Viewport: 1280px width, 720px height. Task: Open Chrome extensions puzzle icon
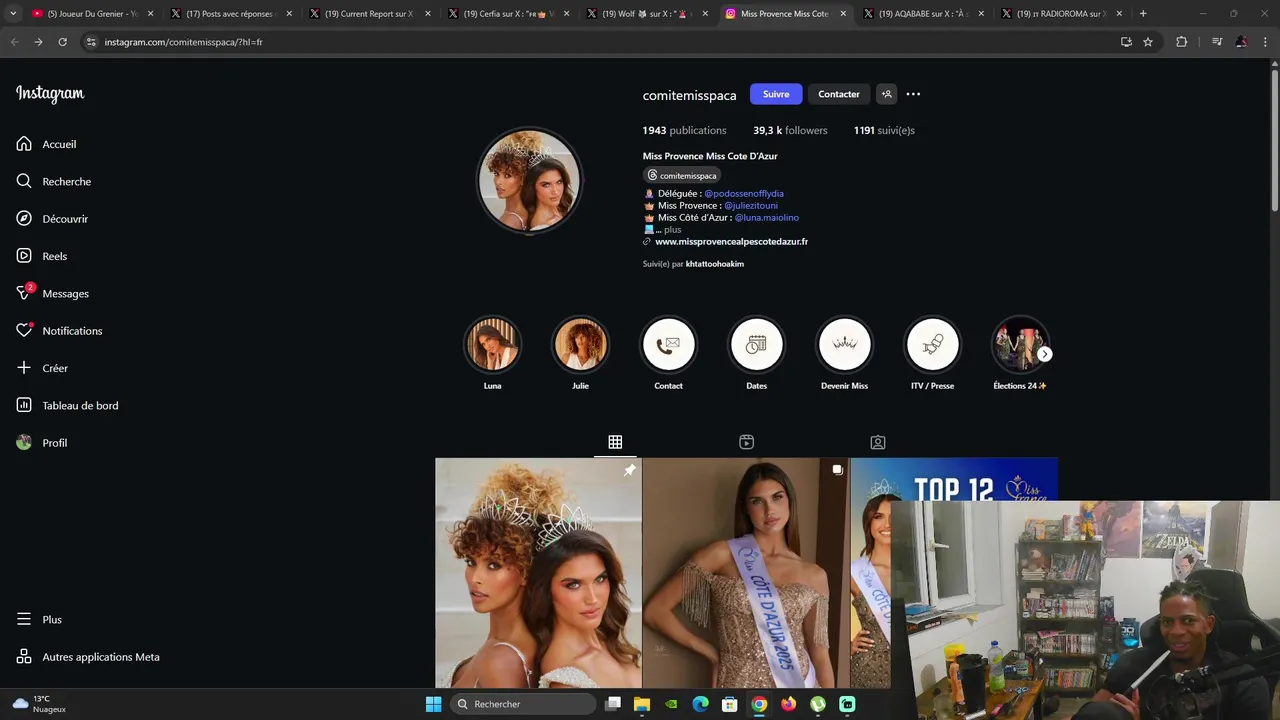pyautogui.click(x=1181, y=42)
